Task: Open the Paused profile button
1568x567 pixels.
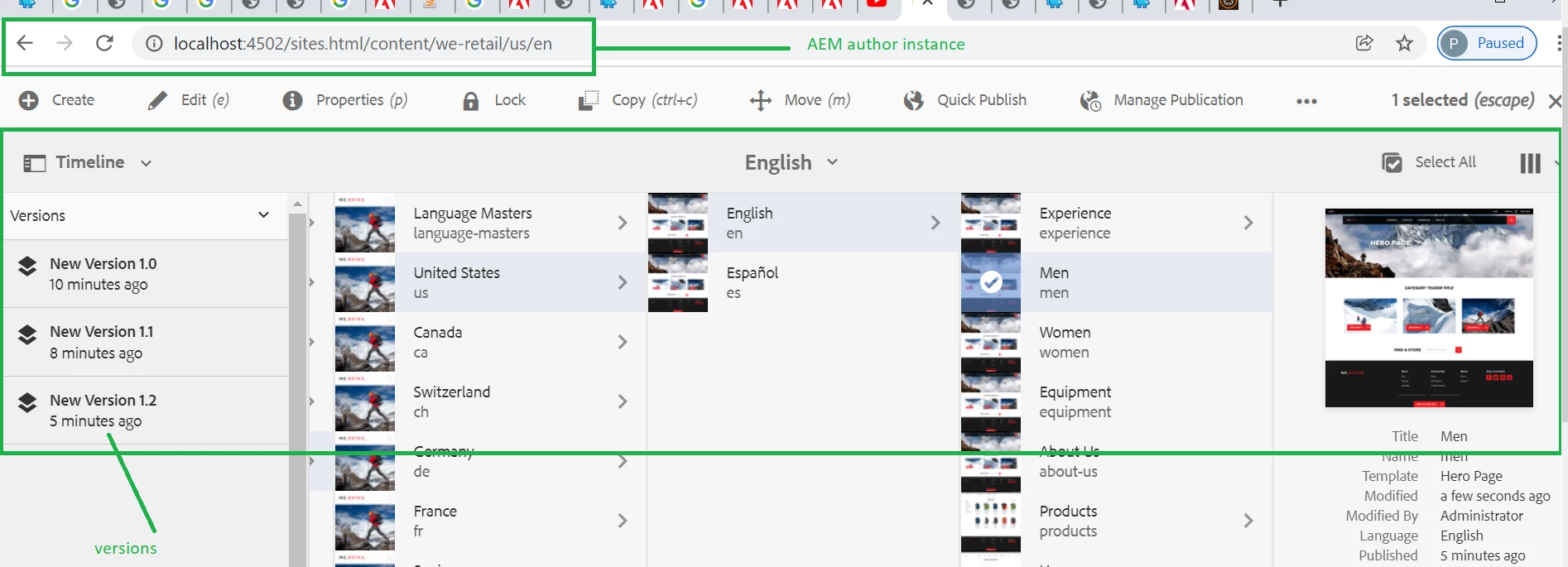Action: [1487, 43]
